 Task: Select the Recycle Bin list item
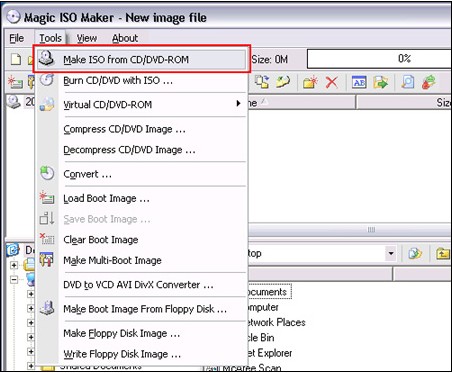click(x=261, y=337)
